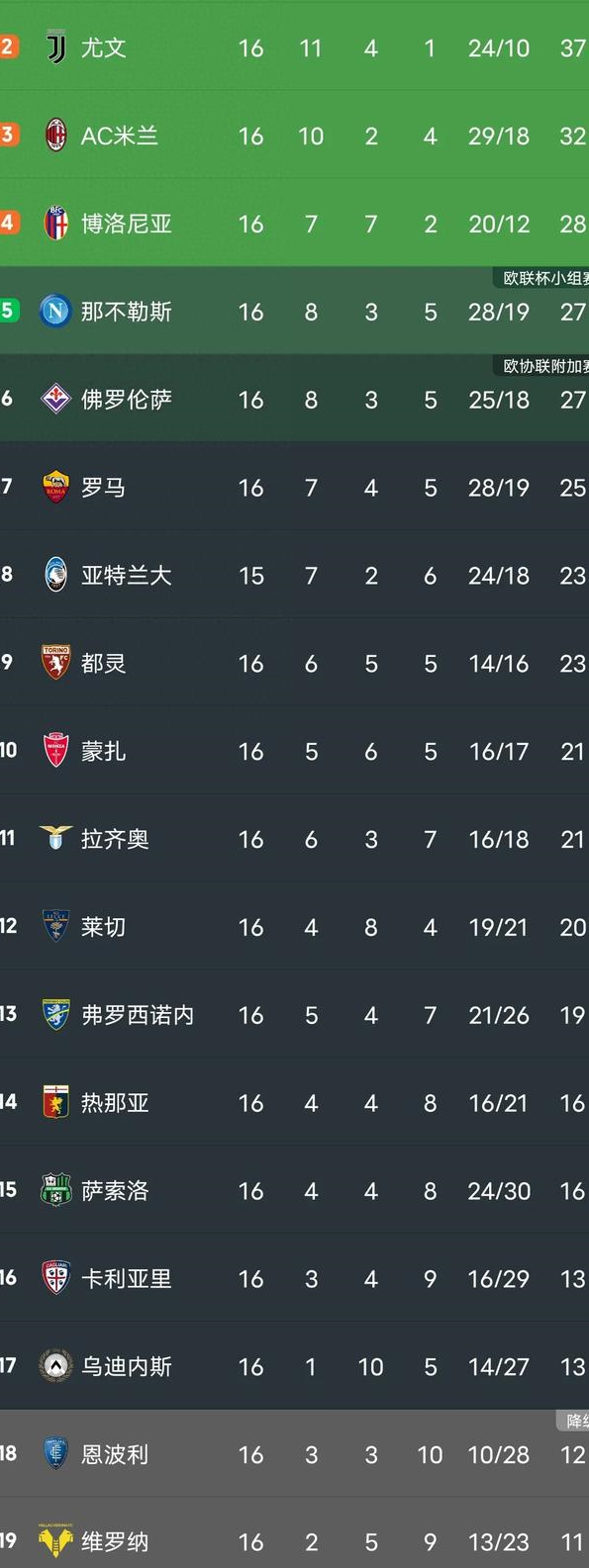Image resolution: width=589 pixels, height=1568 pixels.
Task: Open the 卡利亚里 team entry
Action: click(127, 1278)
